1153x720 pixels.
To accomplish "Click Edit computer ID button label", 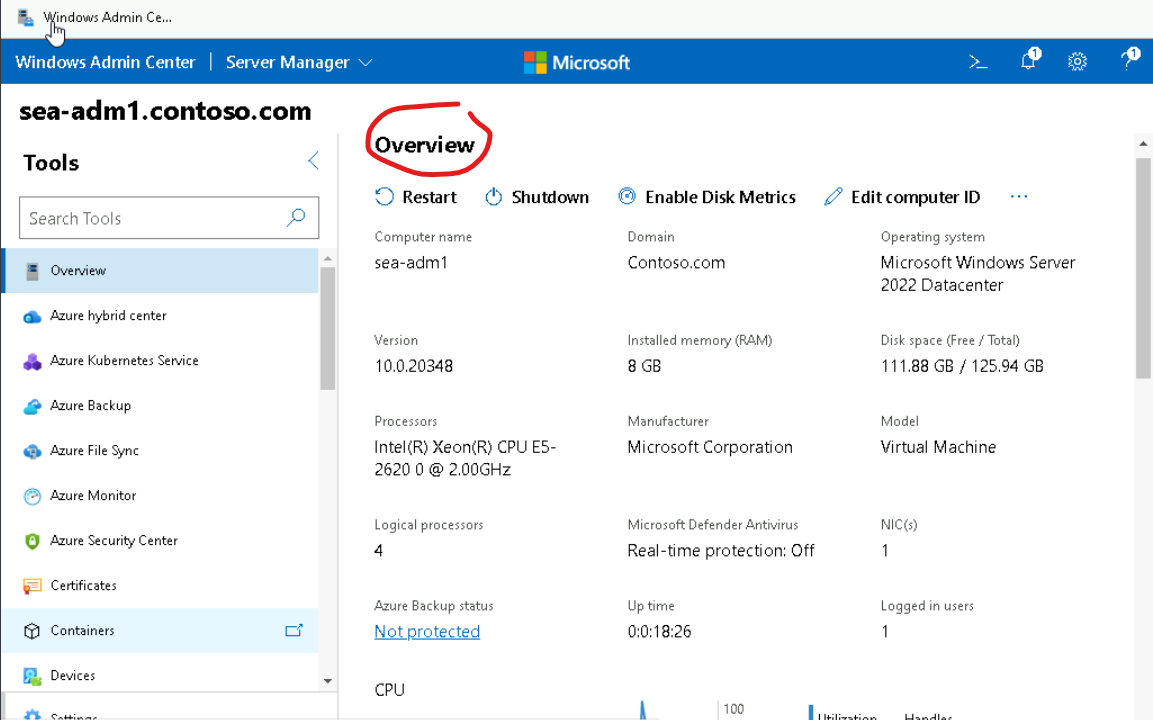I will coord(915,197).
